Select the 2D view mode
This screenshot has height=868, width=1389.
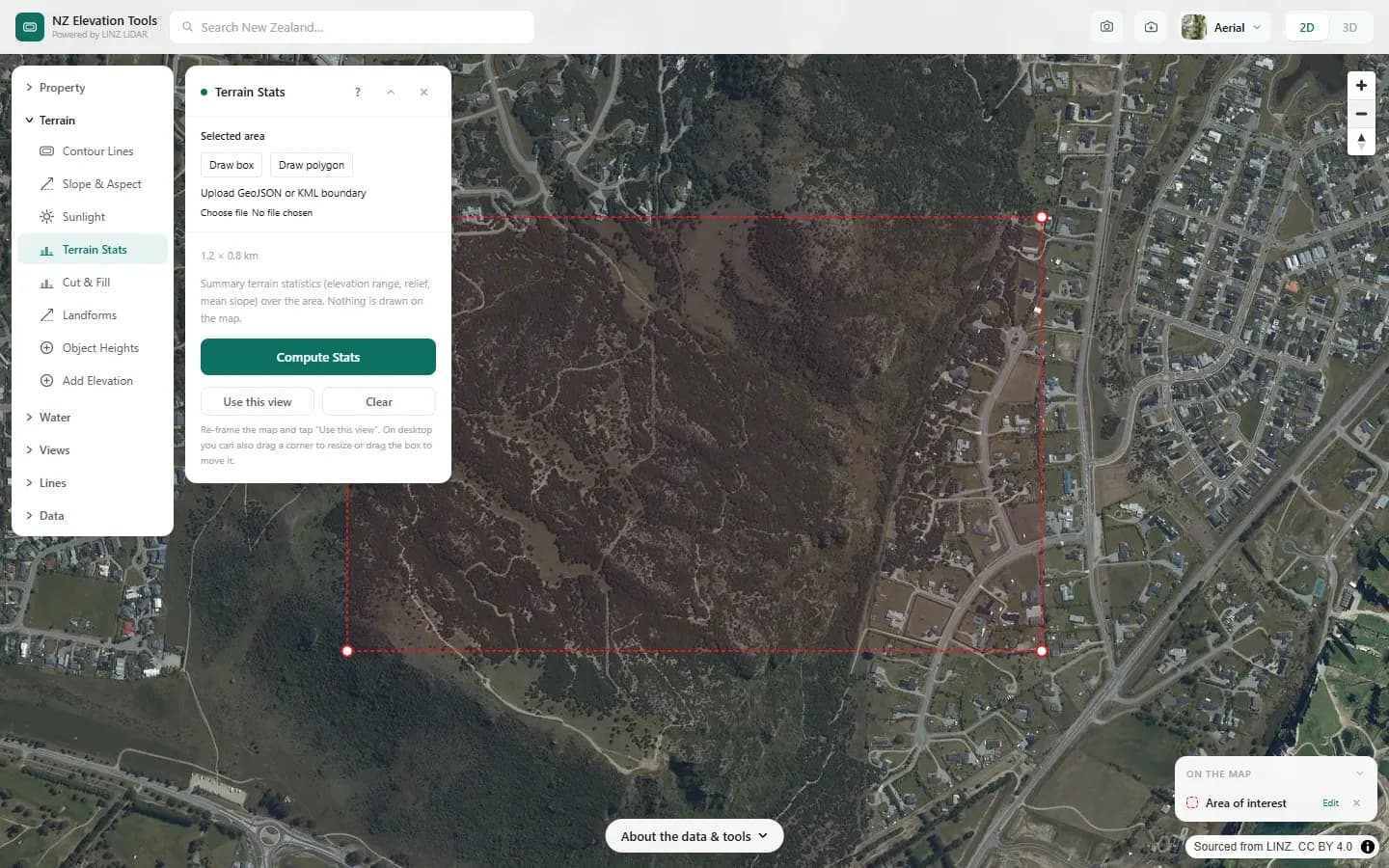pos(1307,27)
